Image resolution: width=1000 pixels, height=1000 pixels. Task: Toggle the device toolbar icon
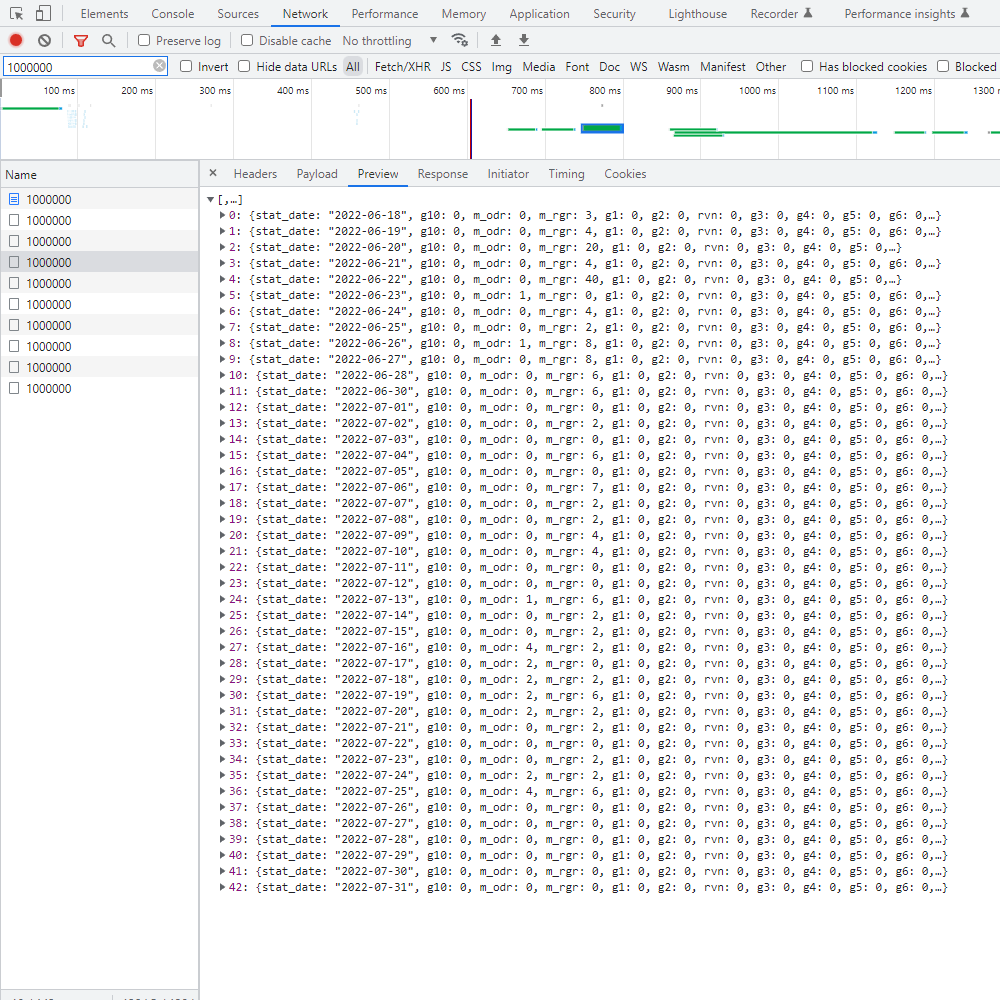(43, 13)
